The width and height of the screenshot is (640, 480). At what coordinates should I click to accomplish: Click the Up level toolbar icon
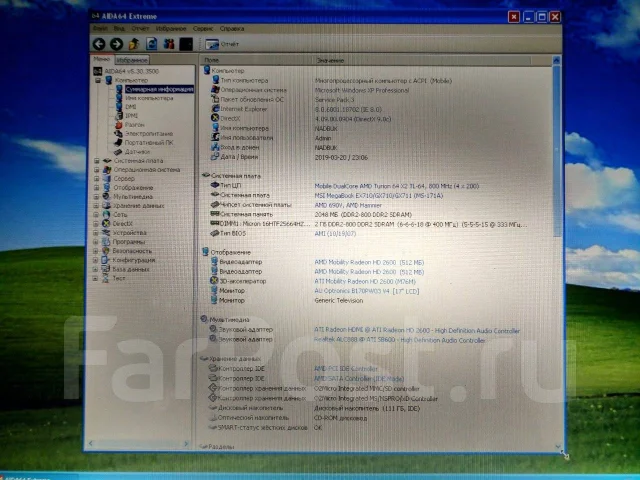click(x=134, y=44)
